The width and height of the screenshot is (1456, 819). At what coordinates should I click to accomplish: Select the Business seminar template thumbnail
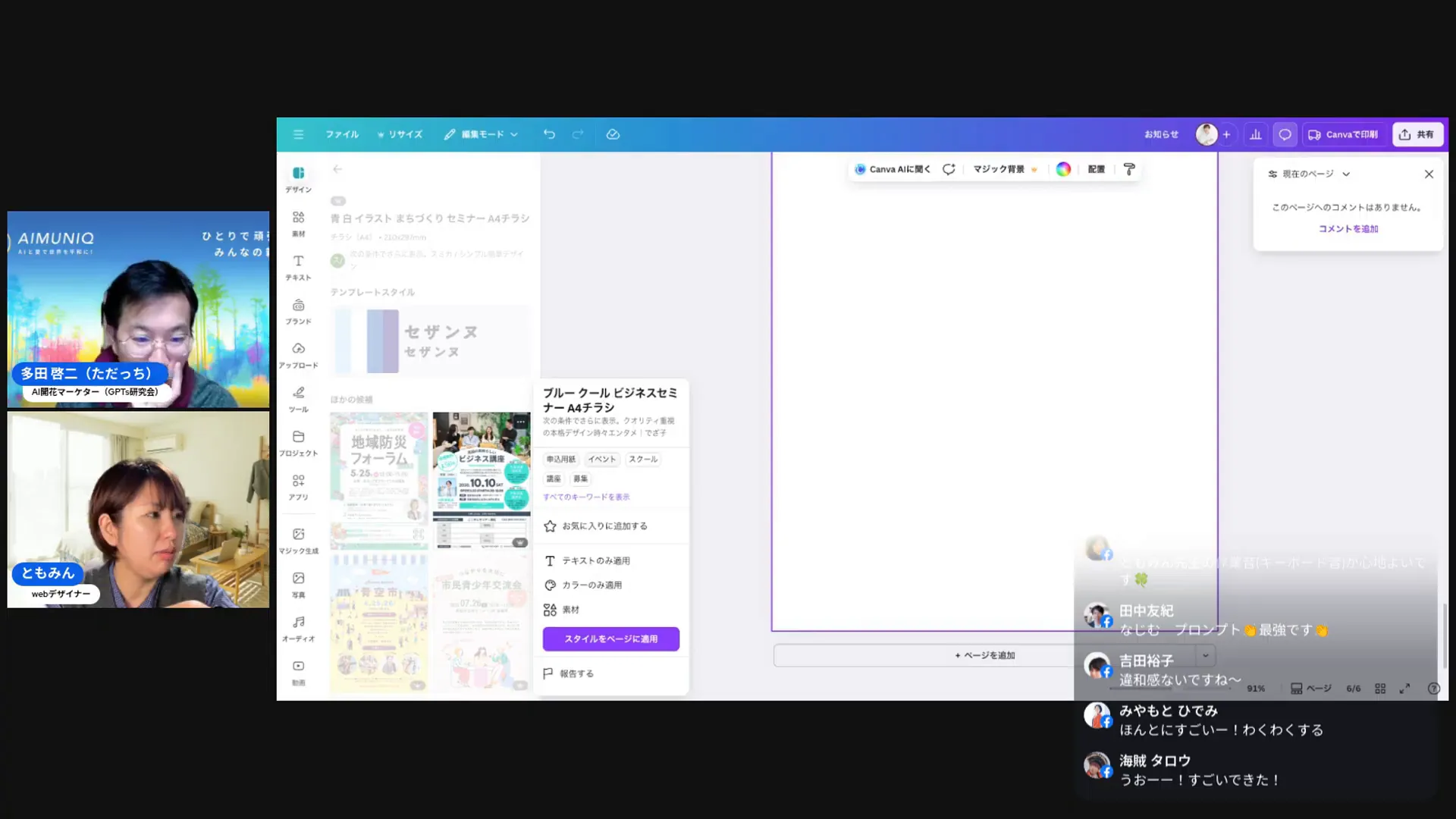[x=481, y=479]
